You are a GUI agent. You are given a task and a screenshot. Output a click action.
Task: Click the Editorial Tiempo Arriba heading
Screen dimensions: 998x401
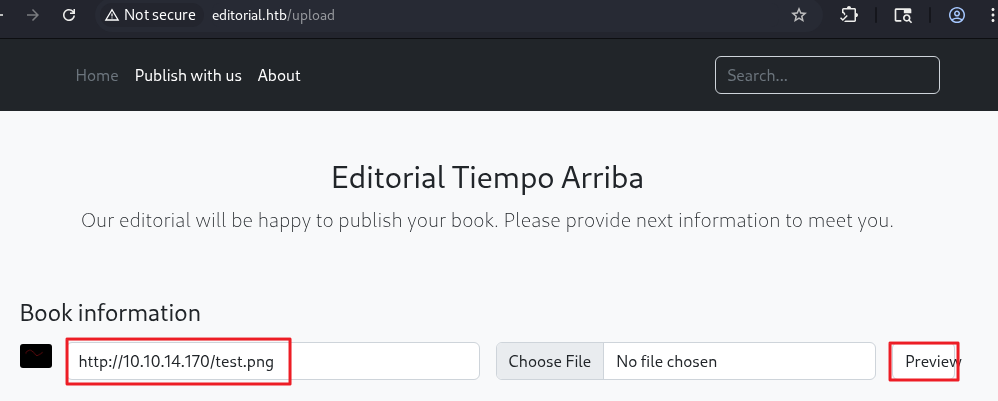click(x=487, y=178)
